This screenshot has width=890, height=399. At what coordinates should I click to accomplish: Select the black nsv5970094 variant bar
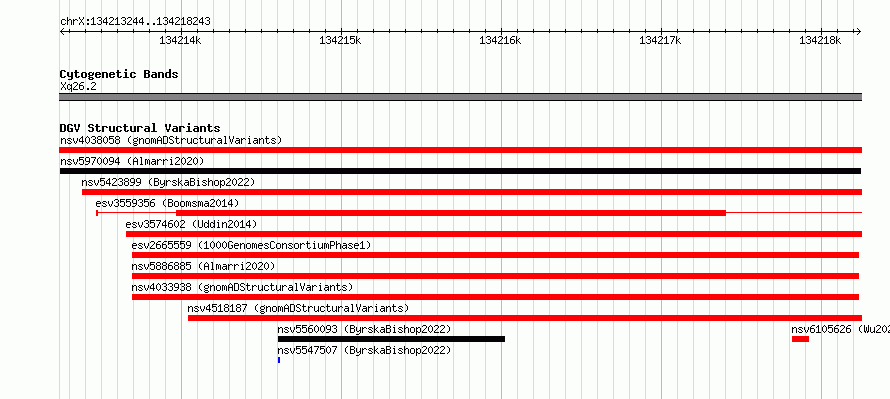[460, 171]
